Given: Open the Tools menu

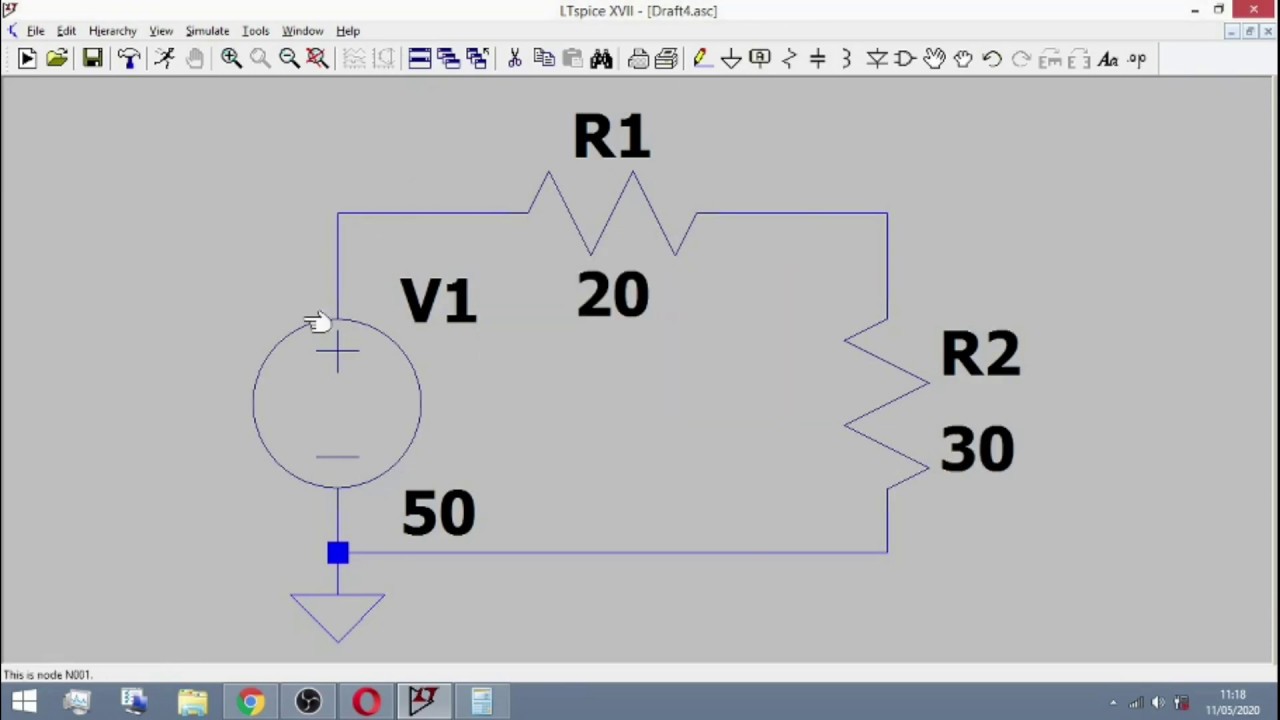Looking at the screenshot, I should coord(255,31).
